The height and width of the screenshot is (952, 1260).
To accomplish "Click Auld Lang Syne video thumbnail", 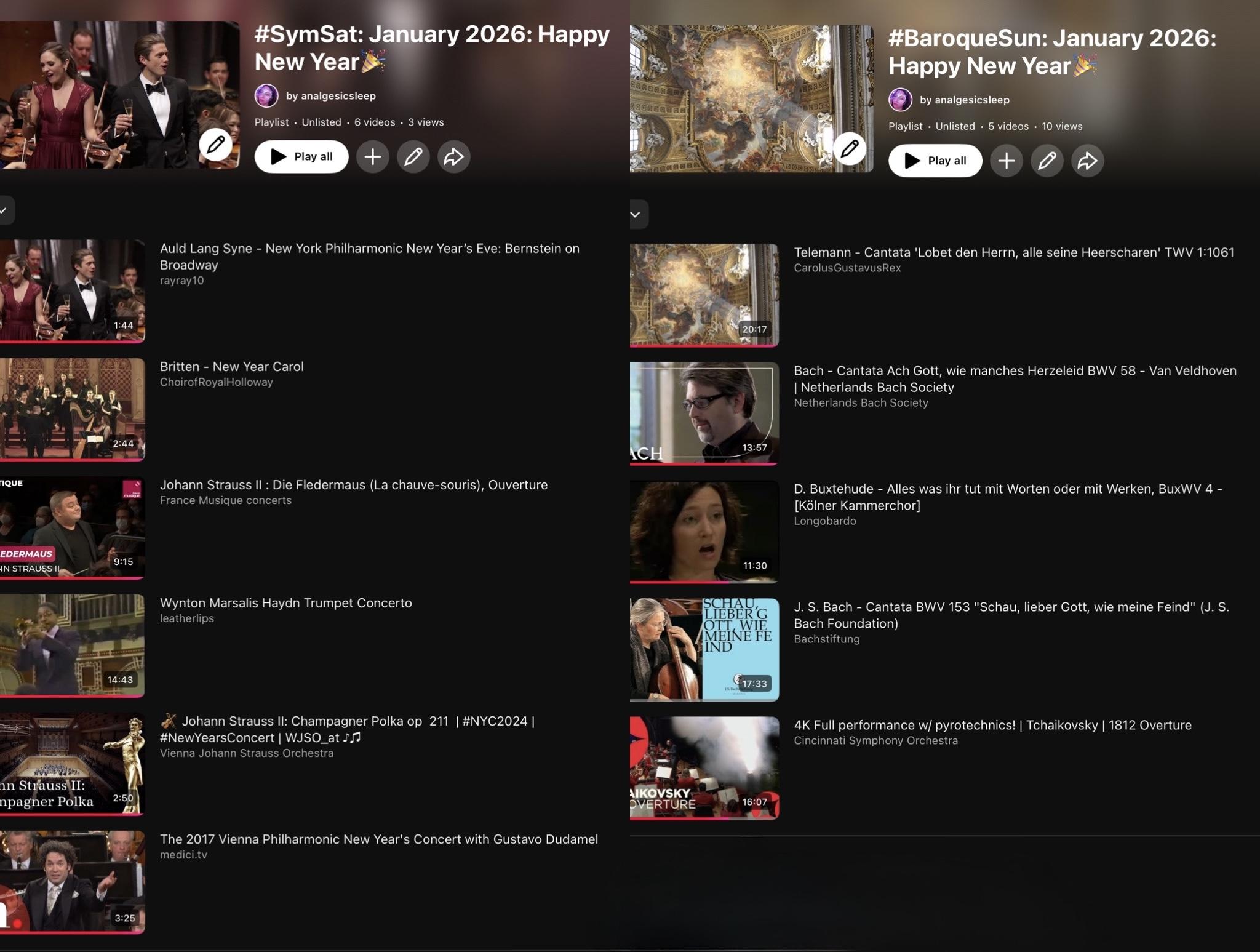I will (x=72, y=290).
